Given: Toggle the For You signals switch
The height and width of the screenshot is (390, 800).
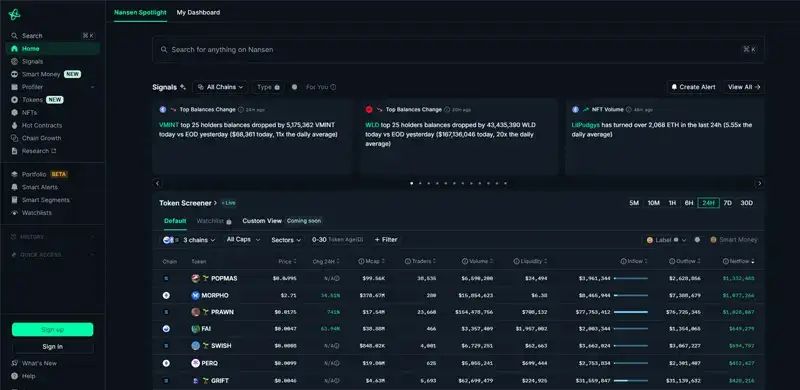Looking at the screenshot, I should pos(294,87).
